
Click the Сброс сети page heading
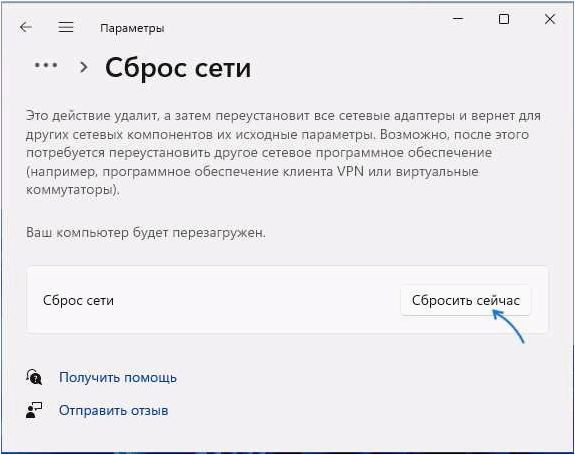click(178, 68)
